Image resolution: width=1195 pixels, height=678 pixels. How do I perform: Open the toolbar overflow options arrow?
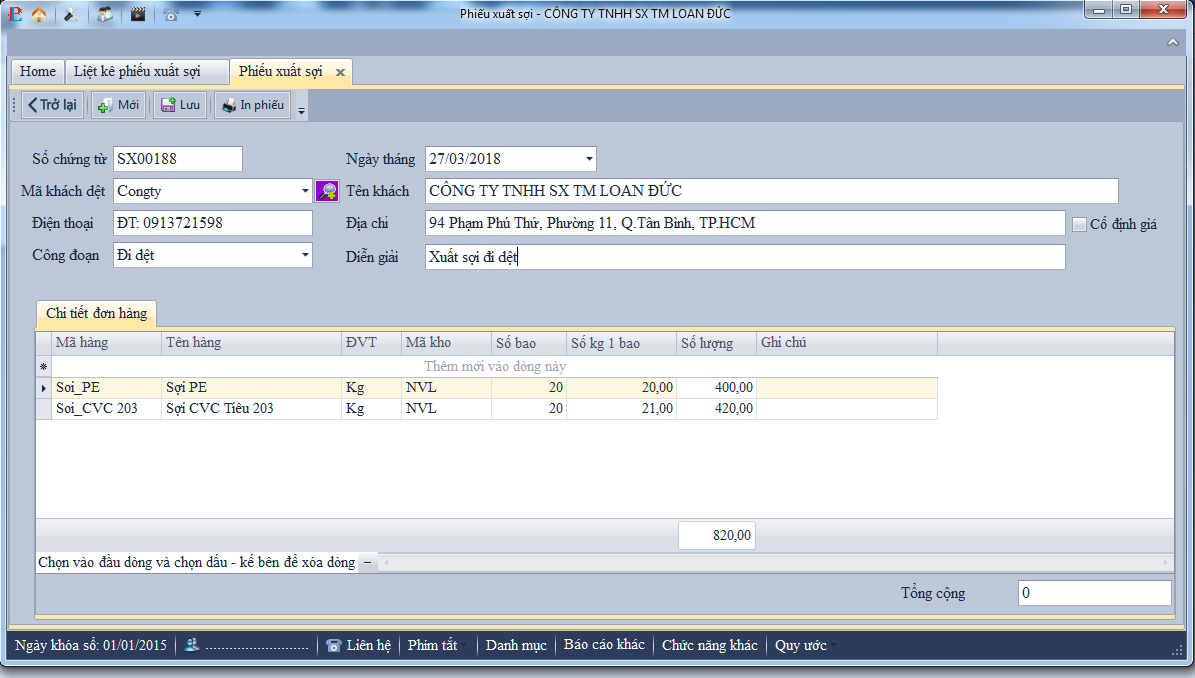[x=301, y=110]
